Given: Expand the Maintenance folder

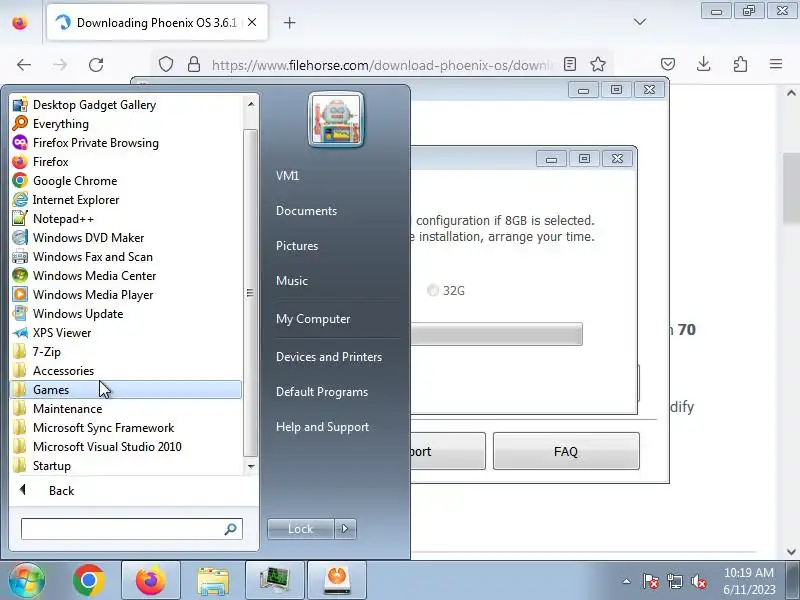Looking at the screenshot, I should tap(126, 409).
